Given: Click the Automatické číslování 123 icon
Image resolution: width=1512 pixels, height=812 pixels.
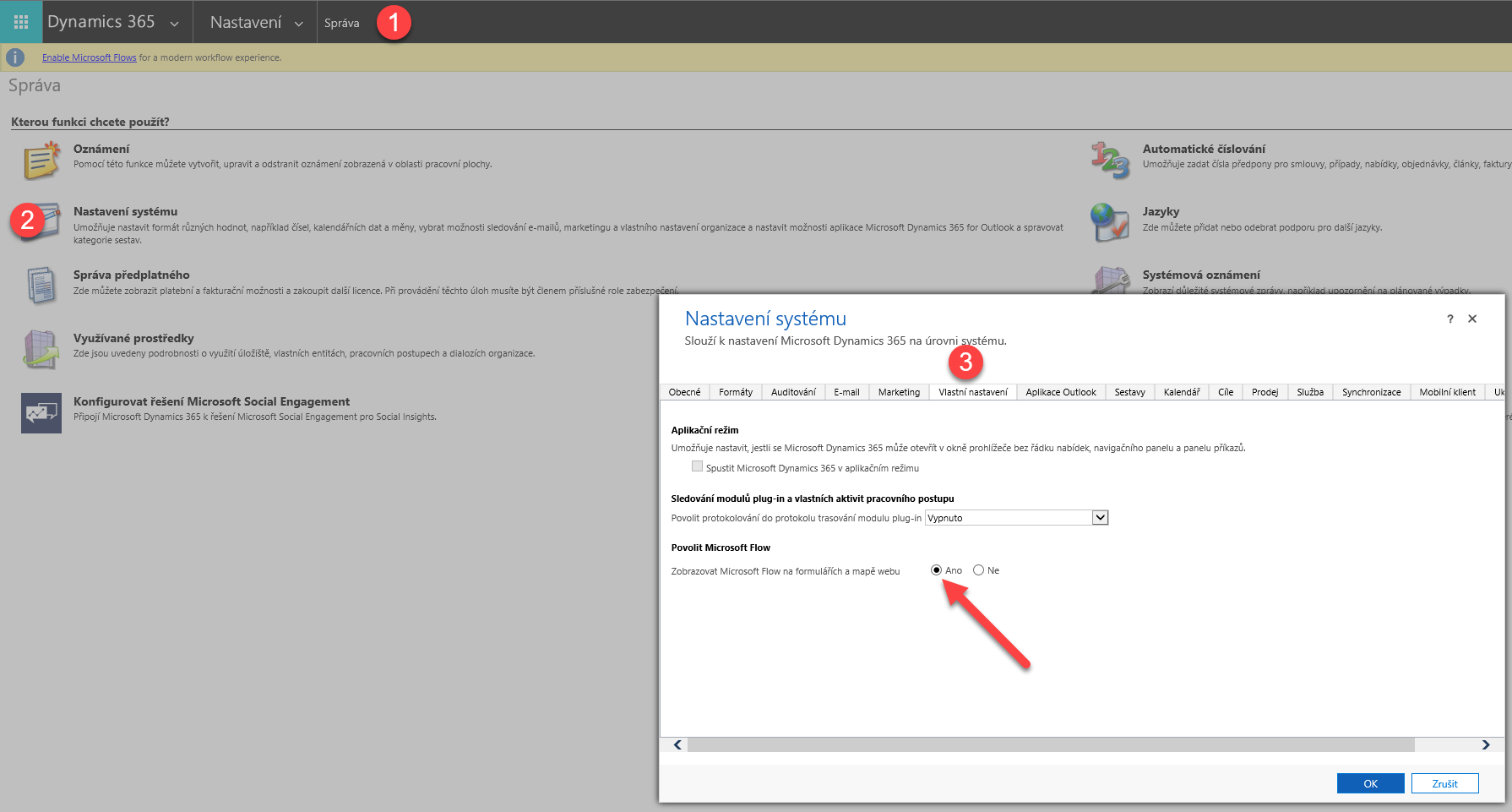Looking at the screenshot, I should (x=1110, y=161).
